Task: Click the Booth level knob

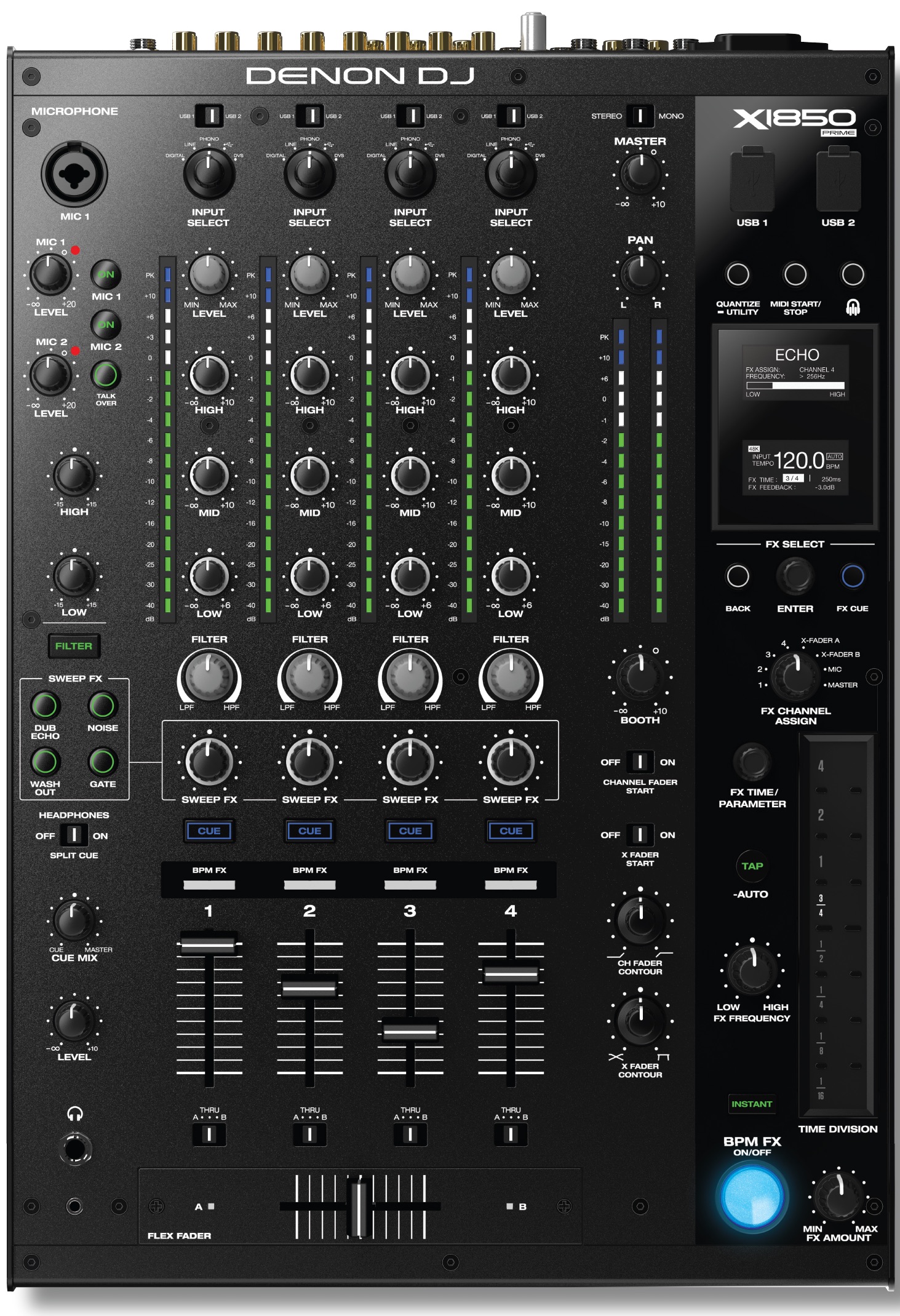Action: coord(640,677)
